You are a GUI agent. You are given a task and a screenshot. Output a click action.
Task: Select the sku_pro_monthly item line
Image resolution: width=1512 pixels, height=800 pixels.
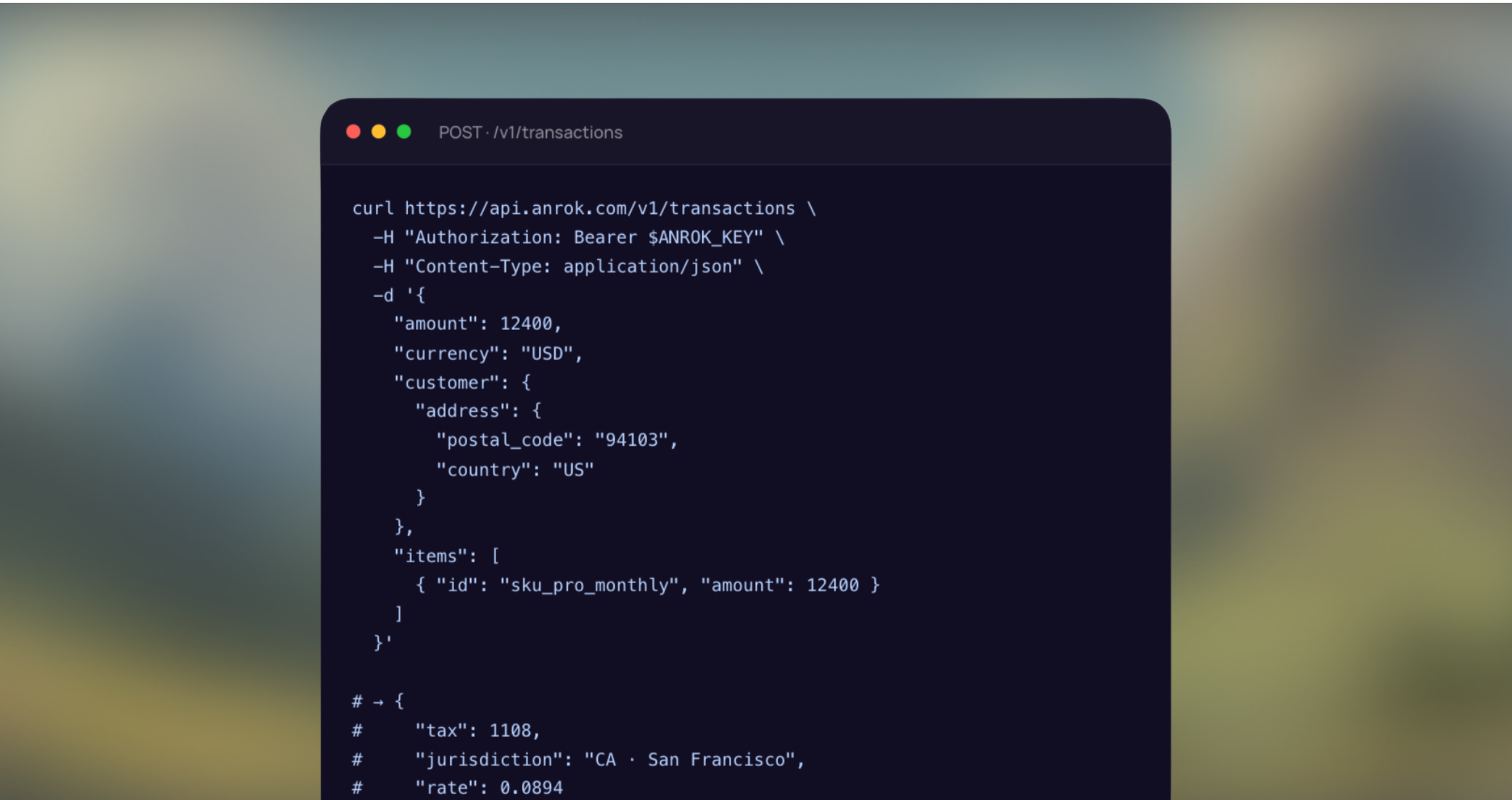coord(647,585)
